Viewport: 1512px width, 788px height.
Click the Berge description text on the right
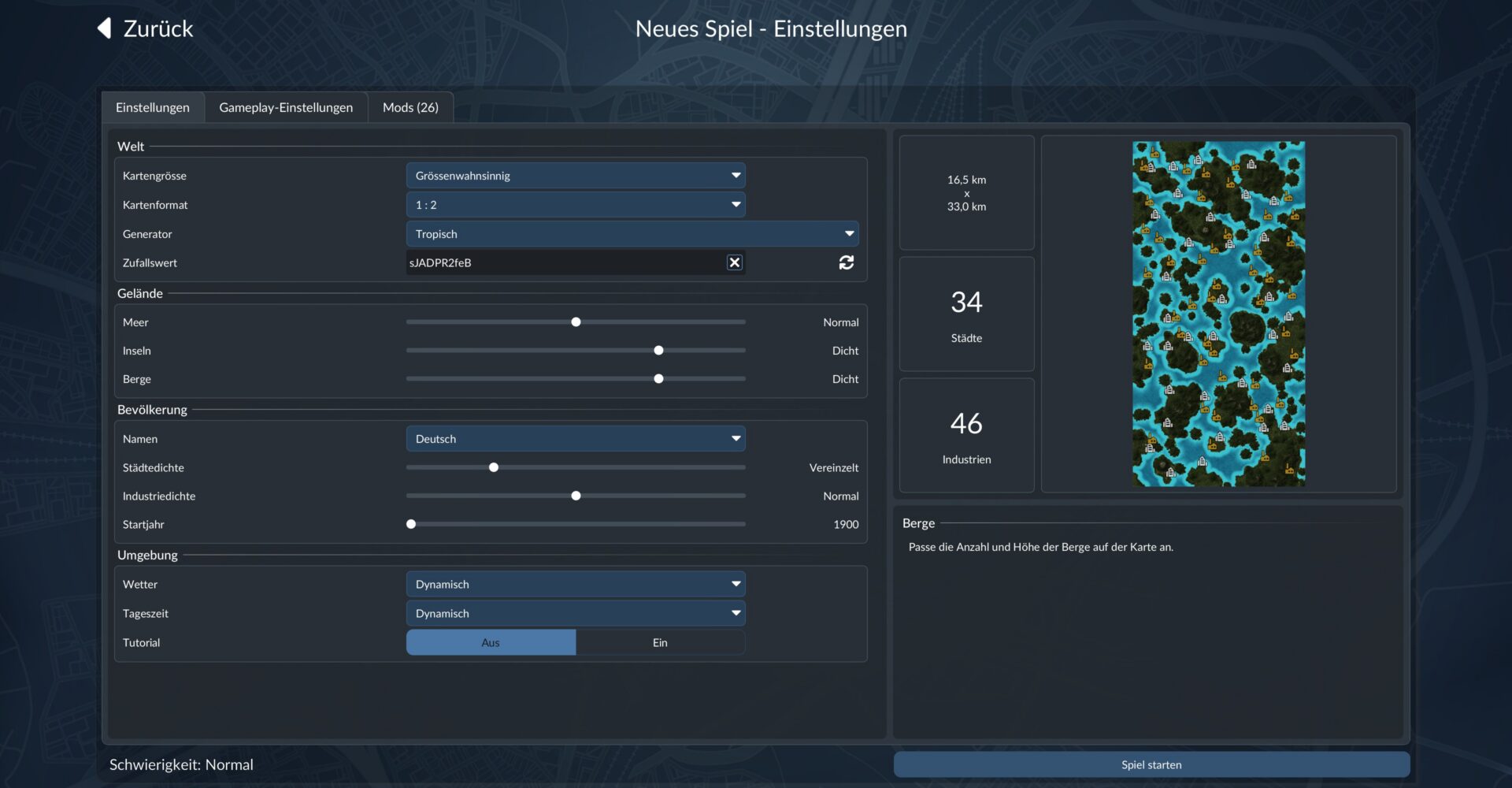(1041, 547)
